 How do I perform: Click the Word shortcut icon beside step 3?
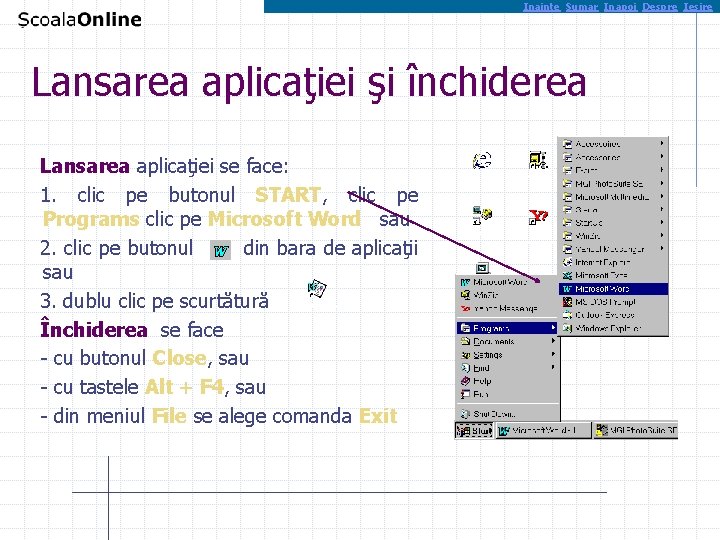(317, 288)
